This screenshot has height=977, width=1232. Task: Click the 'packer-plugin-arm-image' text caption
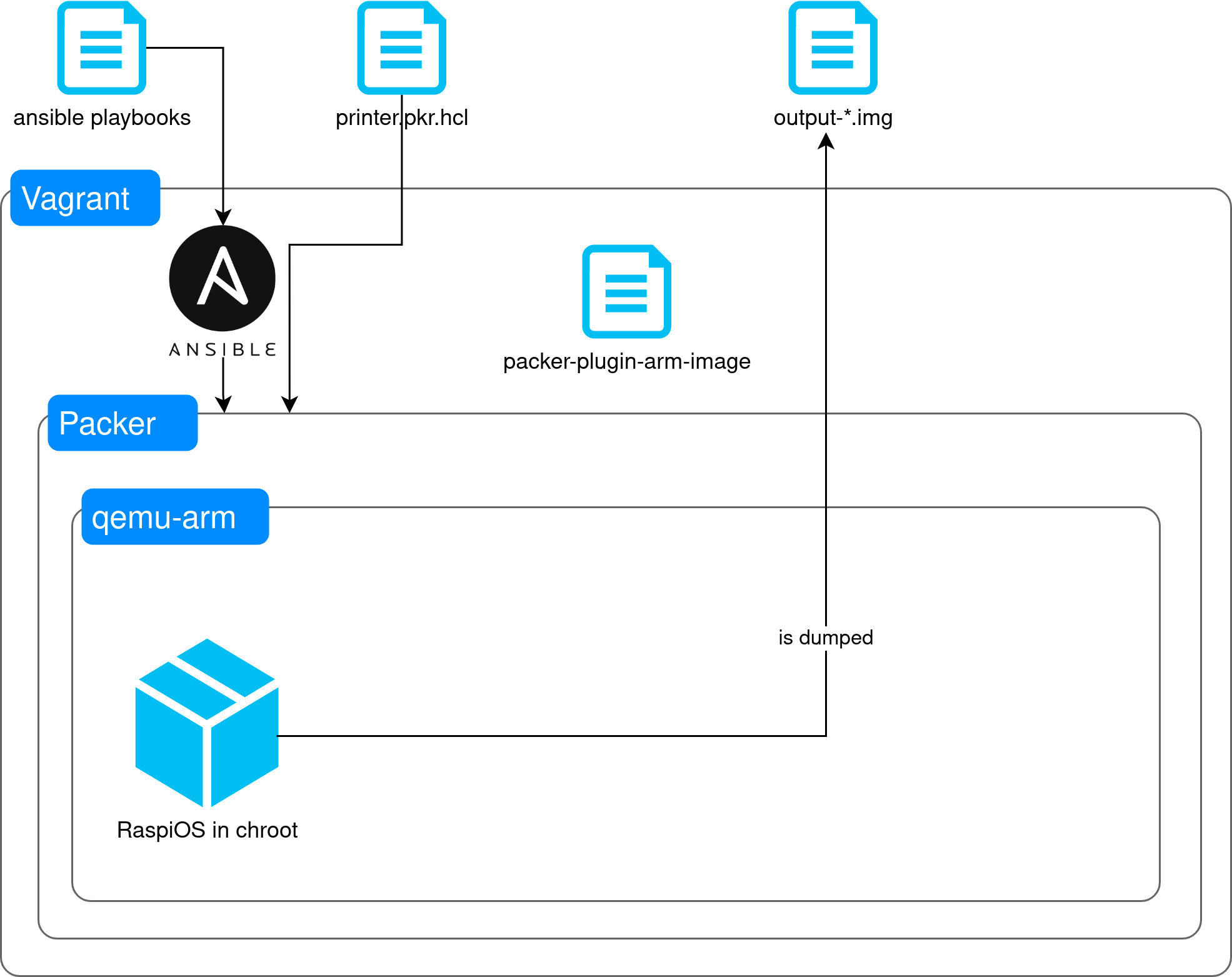pyautogui.click(x=626, y=361)
